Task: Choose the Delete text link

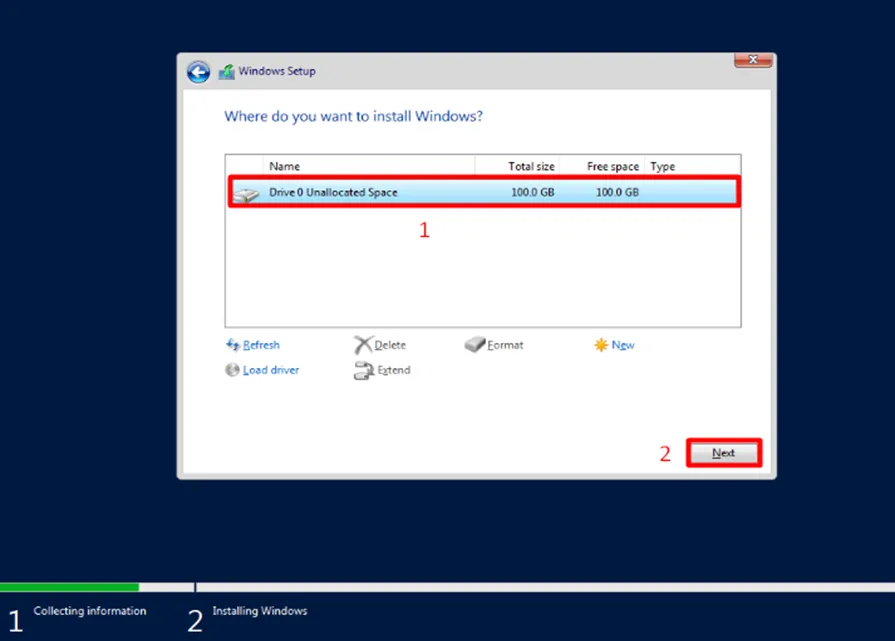Action: coord(390,345)
